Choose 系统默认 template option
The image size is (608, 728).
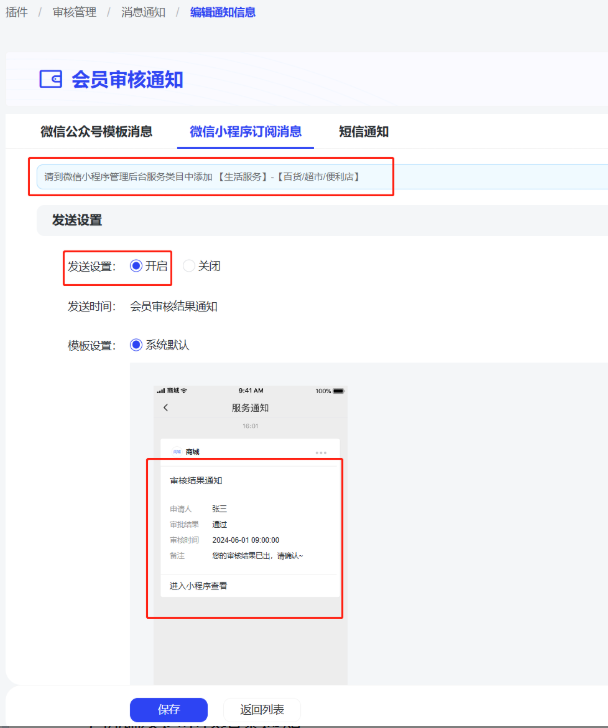[137, 345]
